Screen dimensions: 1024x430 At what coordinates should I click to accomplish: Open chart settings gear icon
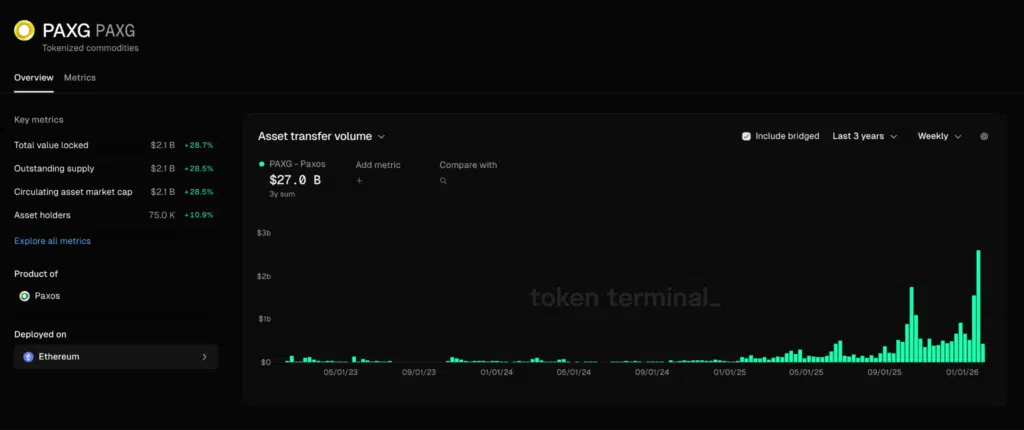click(x=984, y=136)
